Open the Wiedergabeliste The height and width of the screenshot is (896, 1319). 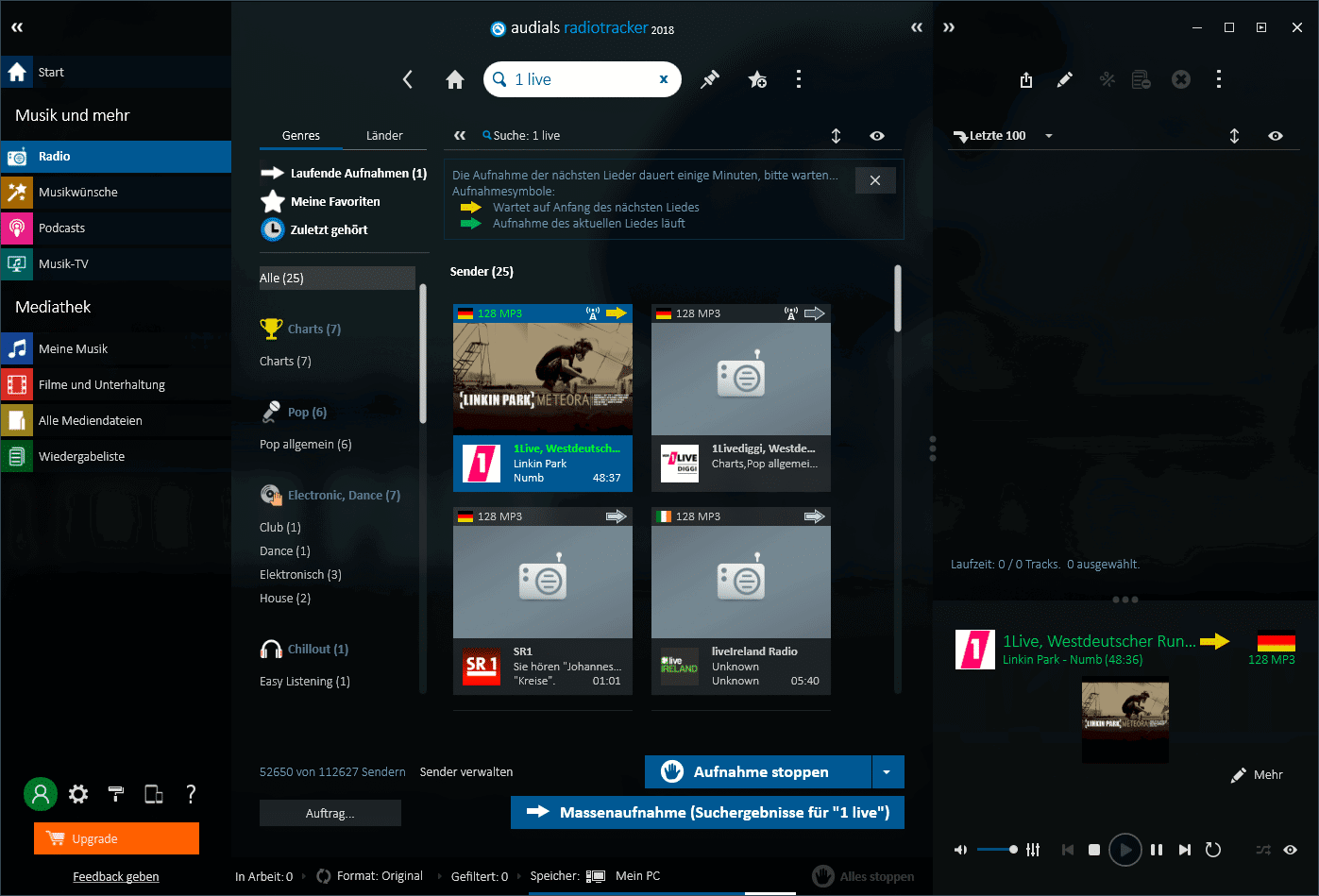pyautogui.click(x=115, y=456)
